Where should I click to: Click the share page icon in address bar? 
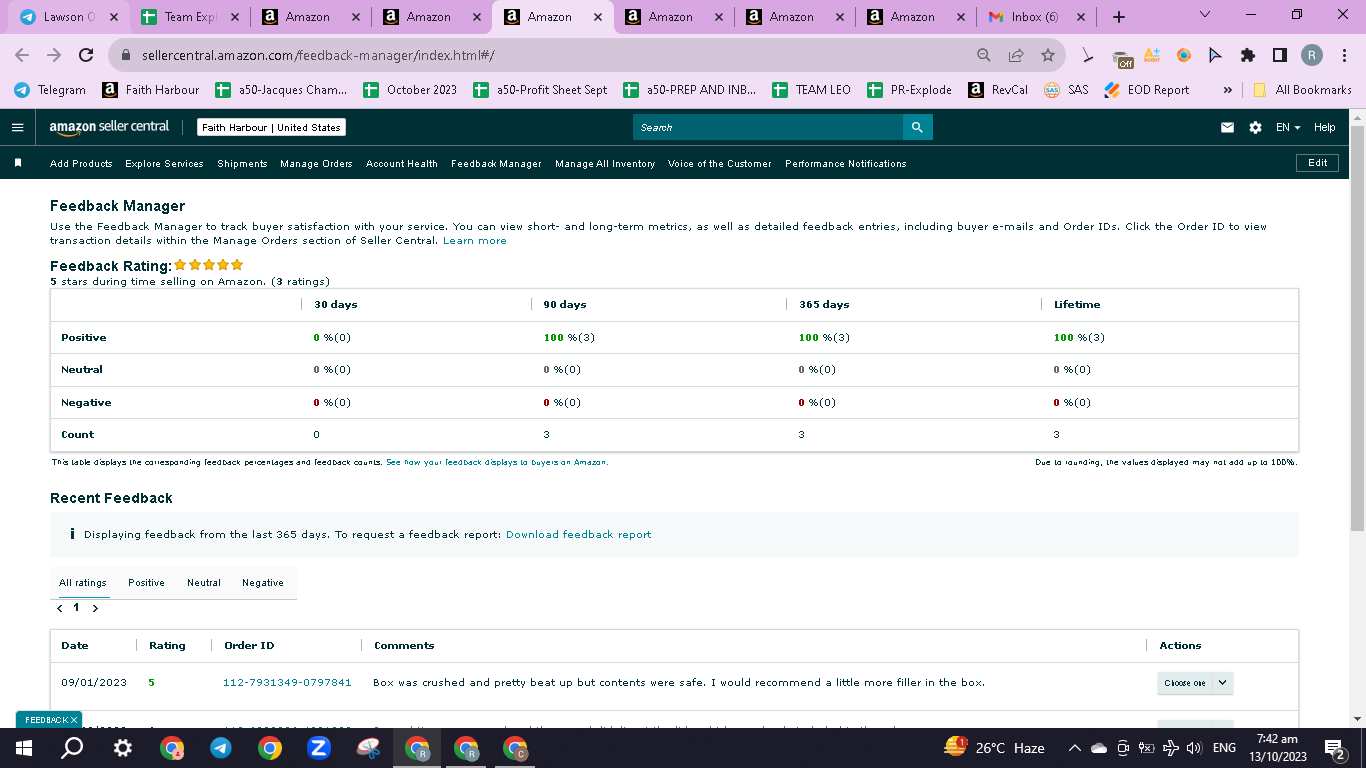[1016, 56]
